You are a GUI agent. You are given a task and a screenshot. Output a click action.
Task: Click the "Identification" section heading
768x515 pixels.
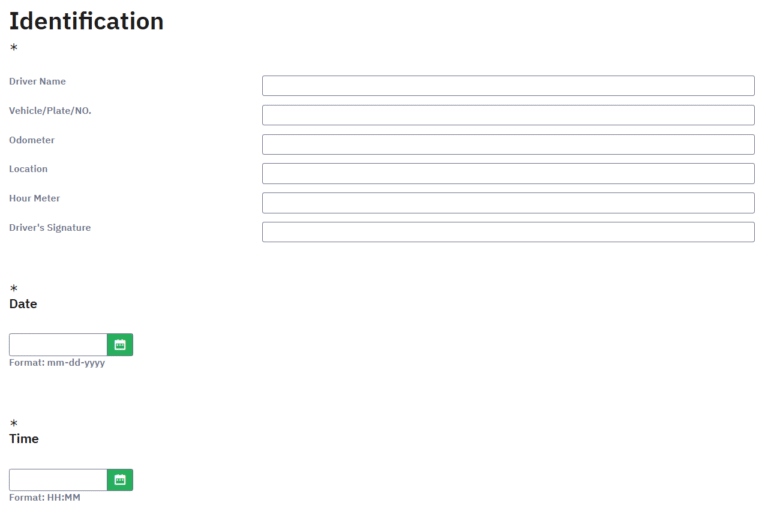[x=86, y=21]
